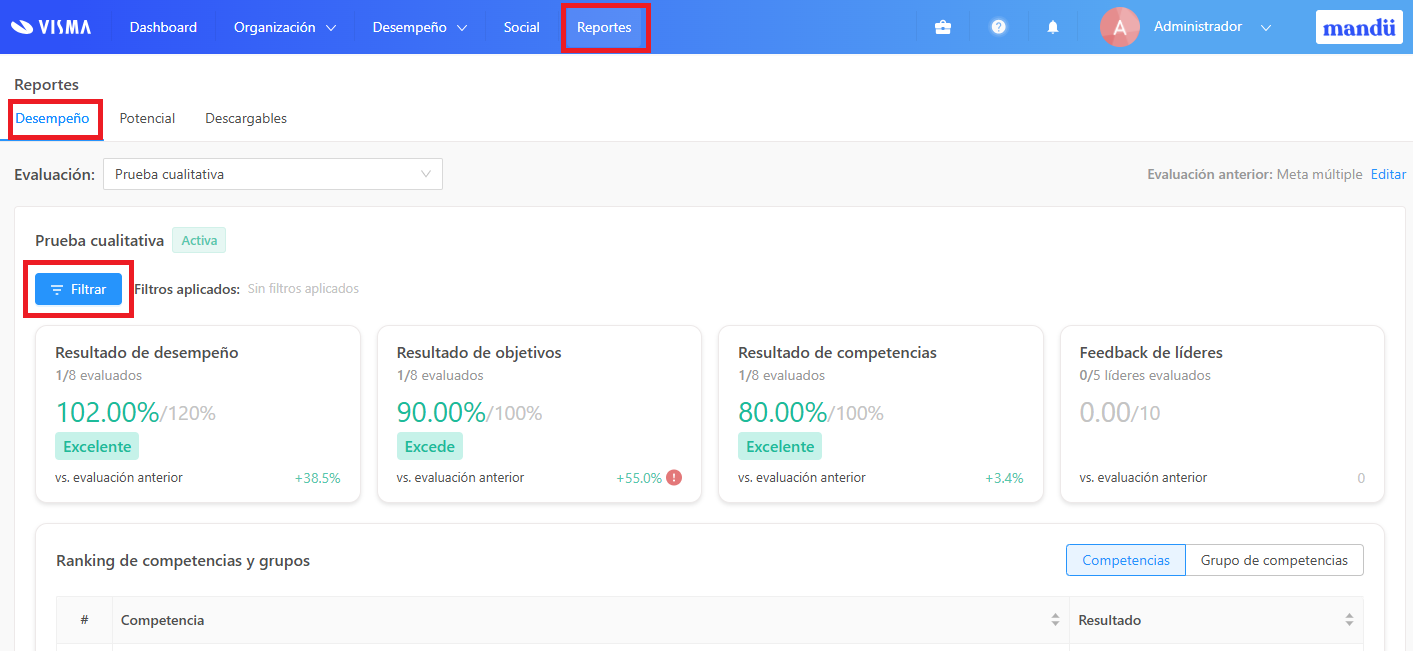Viewport: 1413px width, 651px height.
Task: Sort the Resultado column using its arrows
Action: click(1349, 620)
